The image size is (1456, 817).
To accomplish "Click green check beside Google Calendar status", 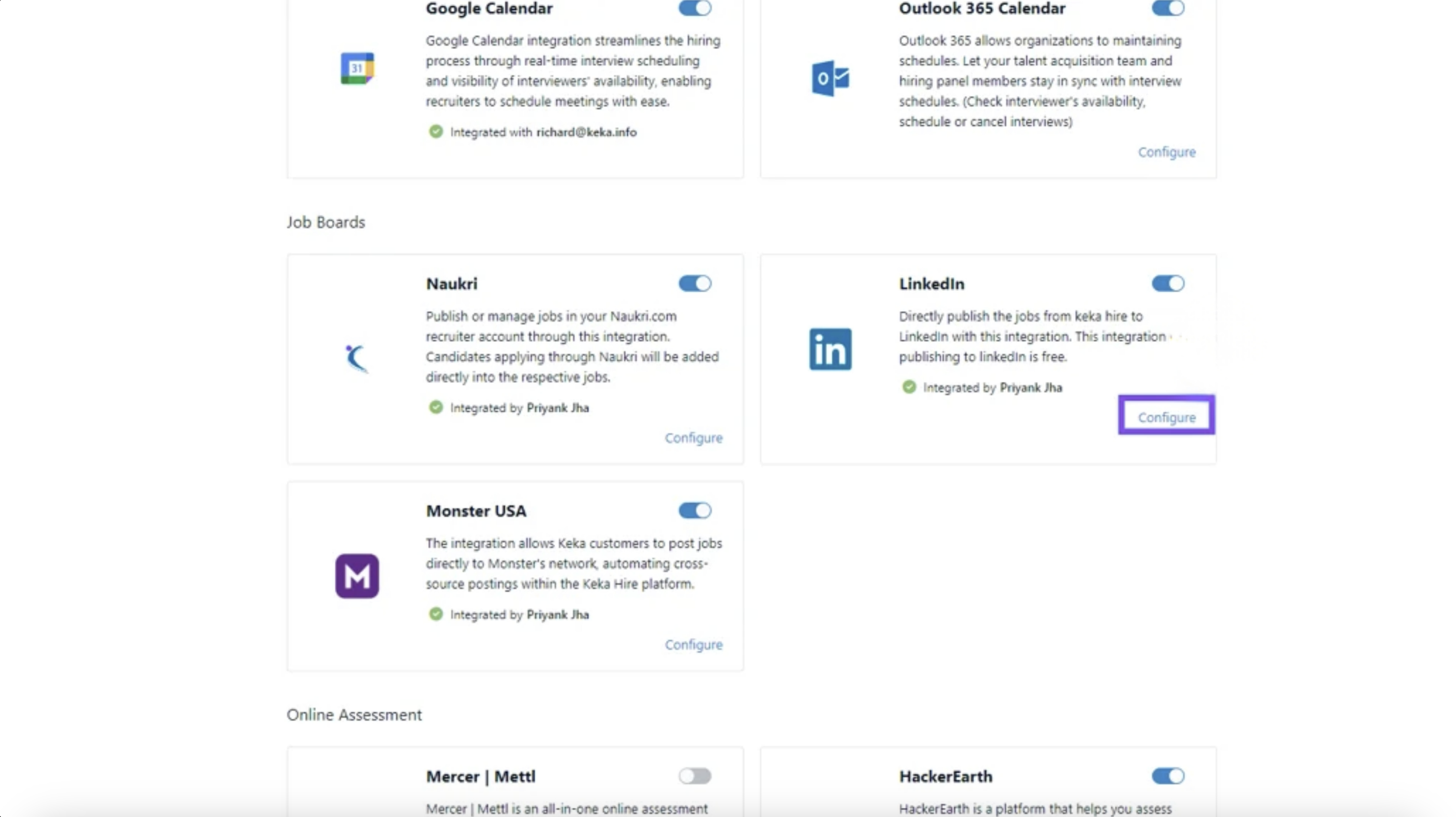I will pyautogui.click(x=436, y=131).
